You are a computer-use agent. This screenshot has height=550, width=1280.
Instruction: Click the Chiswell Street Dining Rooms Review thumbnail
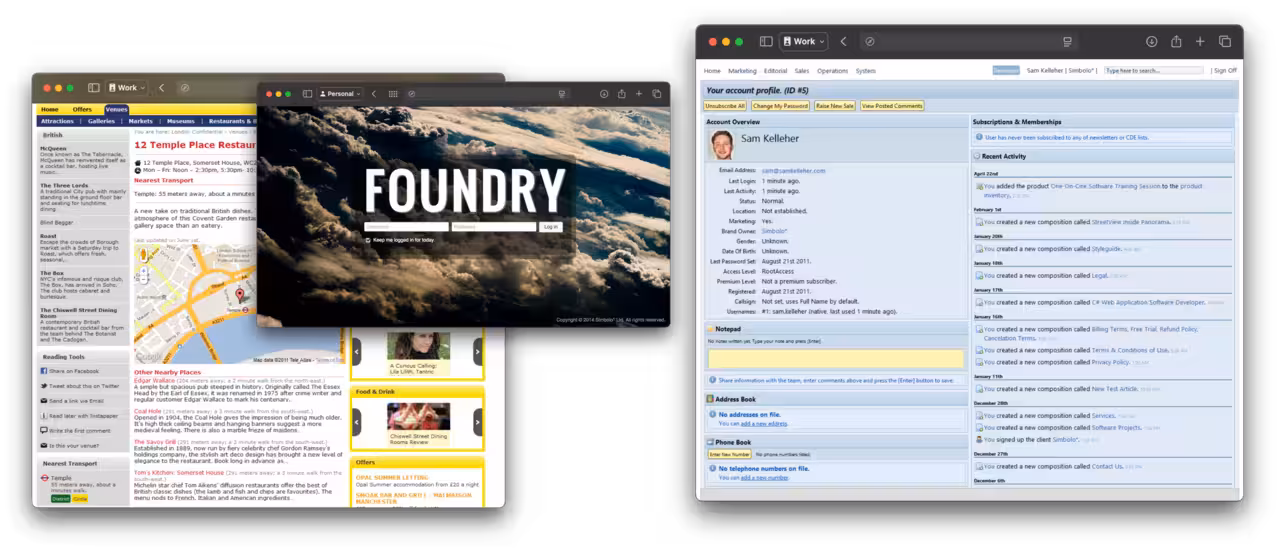click(x=418, y=417)
